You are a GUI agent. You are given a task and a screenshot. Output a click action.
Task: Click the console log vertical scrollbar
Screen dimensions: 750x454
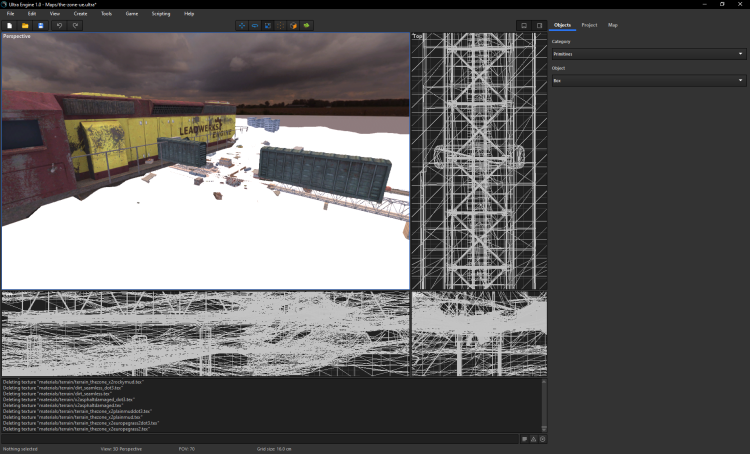[x=544, y=405]
